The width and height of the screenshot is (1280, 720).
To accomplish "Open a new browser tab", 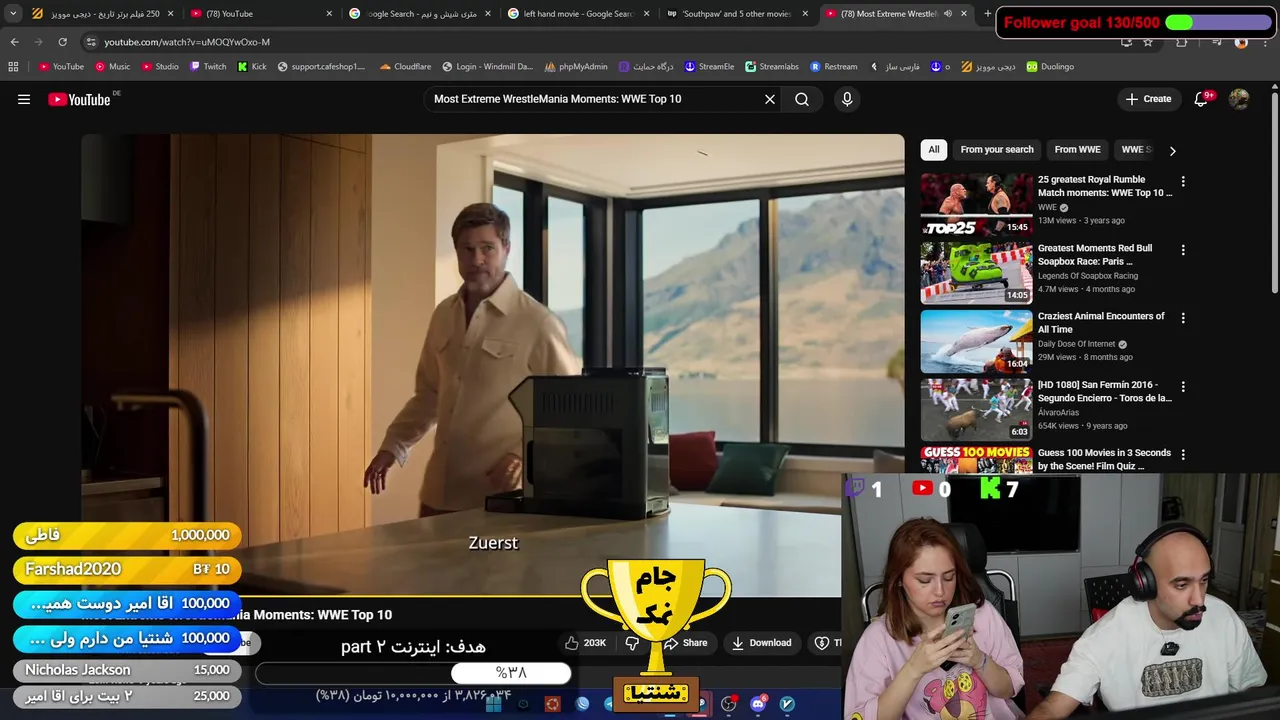I will (987, 14).
